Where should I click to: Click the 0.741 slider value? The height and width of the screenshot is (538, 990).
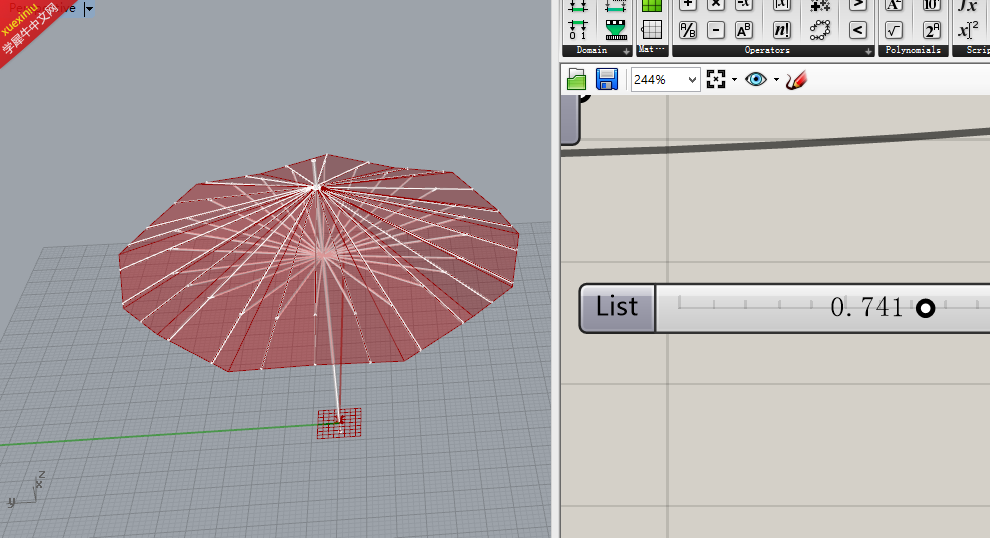(867, 308)
